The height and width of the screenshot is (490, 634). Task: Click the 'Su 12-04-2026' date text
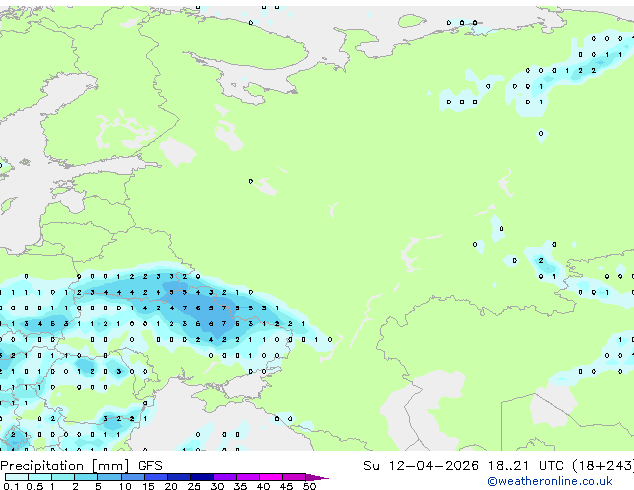(421, 466)
